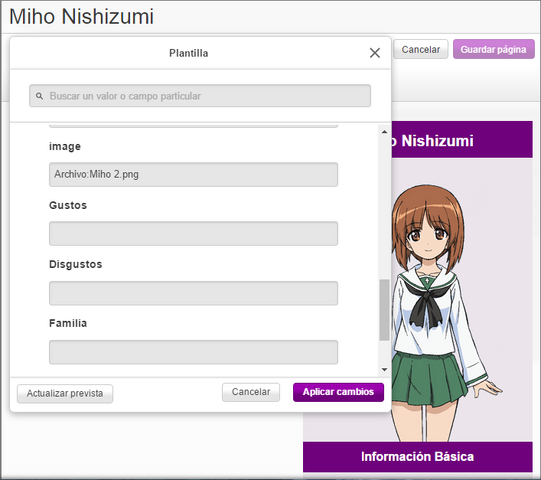Click the vertical scrollbar thumb in the dialog
541x480 pixels.
pyautogui.click(x=384, y=310)
